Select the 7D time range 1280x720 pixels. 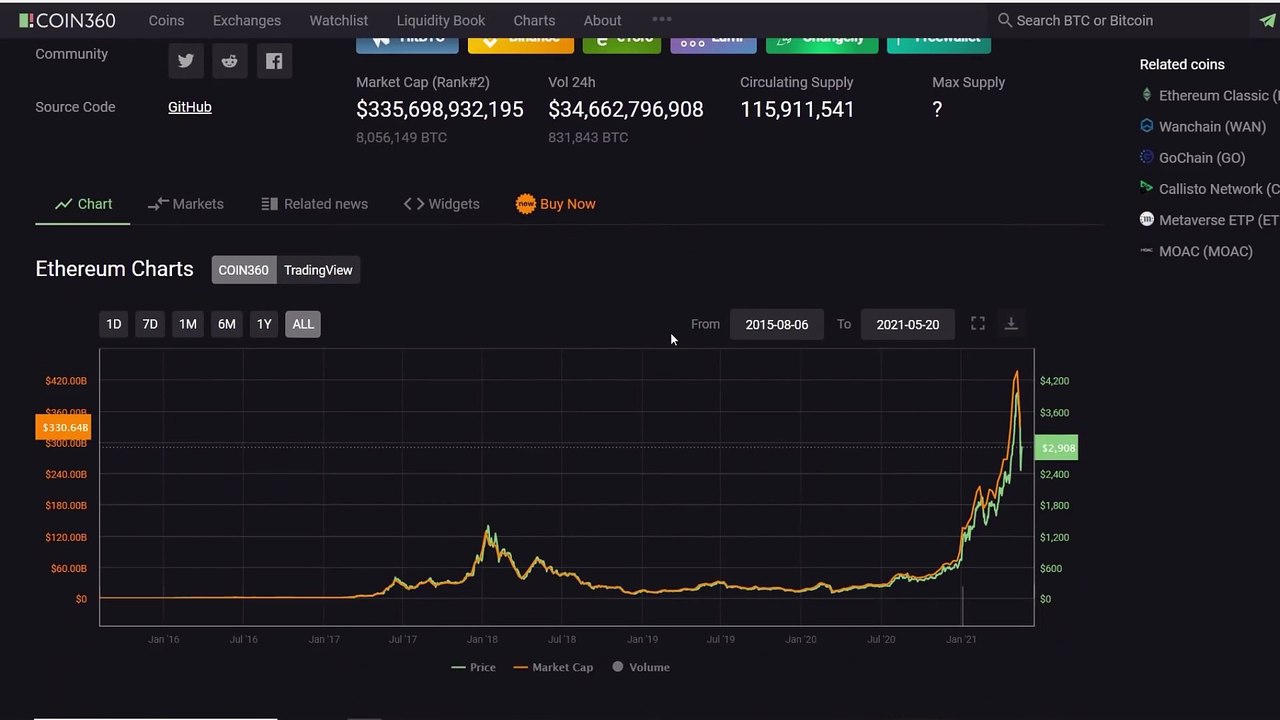(x=150, y=324)
